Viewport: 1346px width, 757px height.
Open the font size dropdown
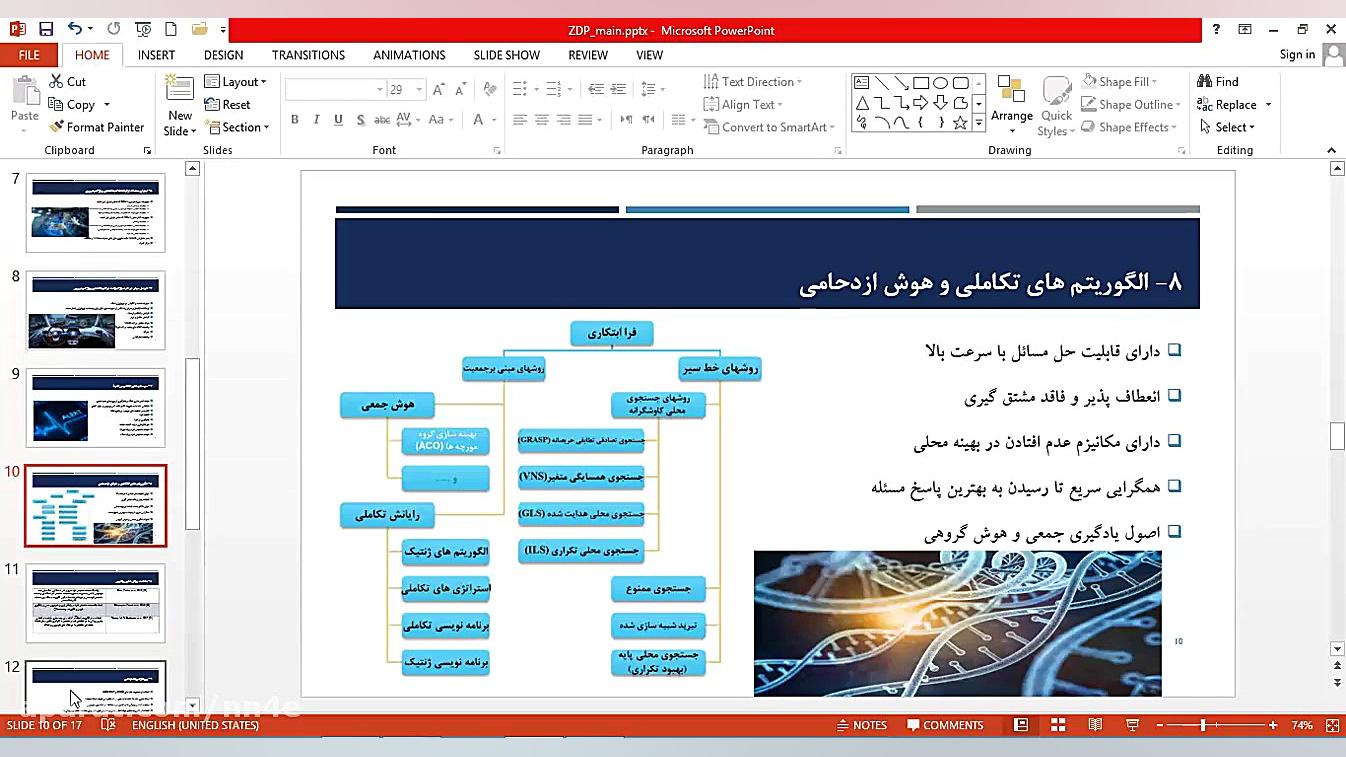coord(419,89)
